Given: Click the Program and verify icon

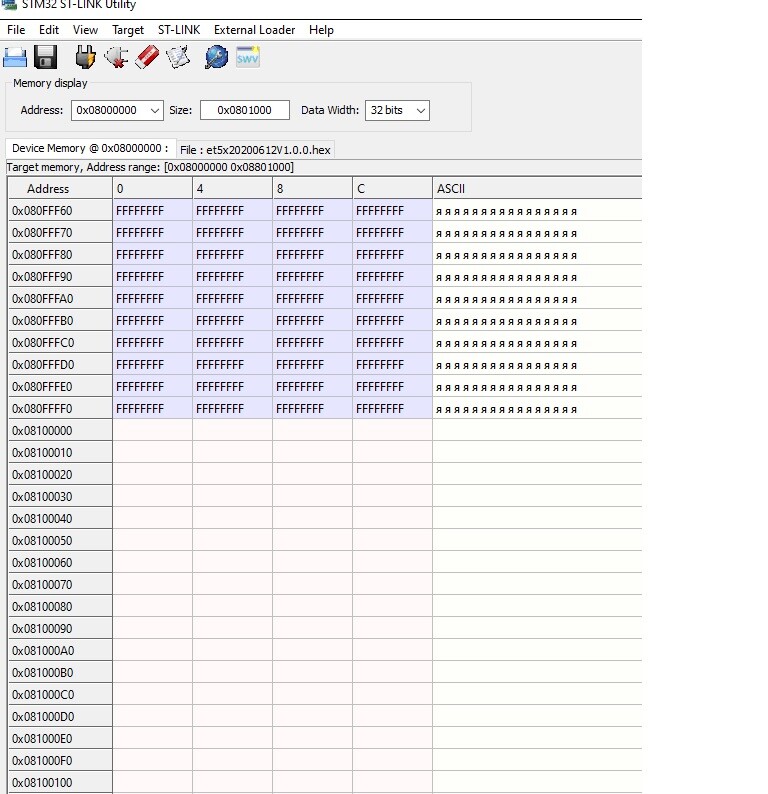Looking at the screenshot, I should click(178, 57).
